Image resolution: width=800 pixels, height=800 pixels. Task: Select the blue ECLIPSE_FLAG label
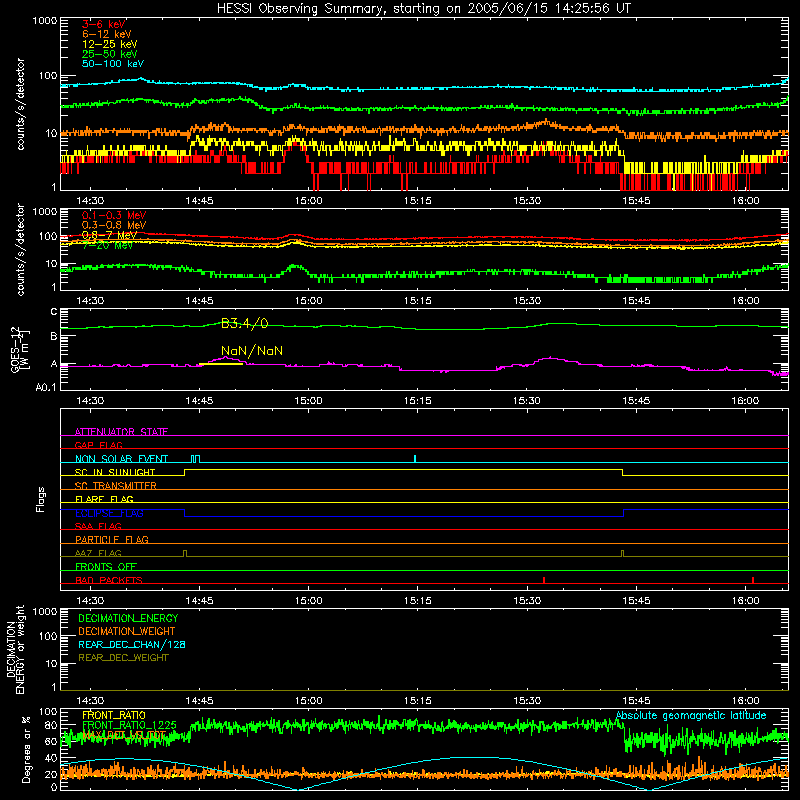[x=109, y=513]
